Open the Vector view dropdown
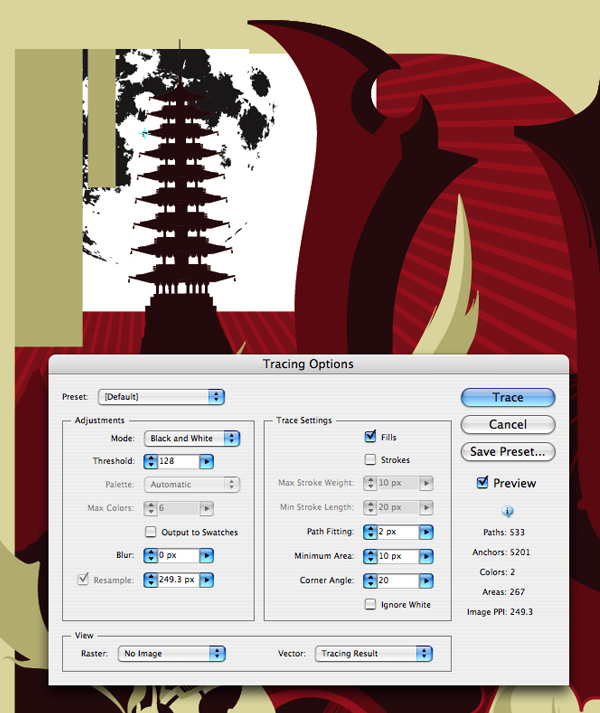The image size is (600, 713). pyautogui.click(x=373, y=653)
